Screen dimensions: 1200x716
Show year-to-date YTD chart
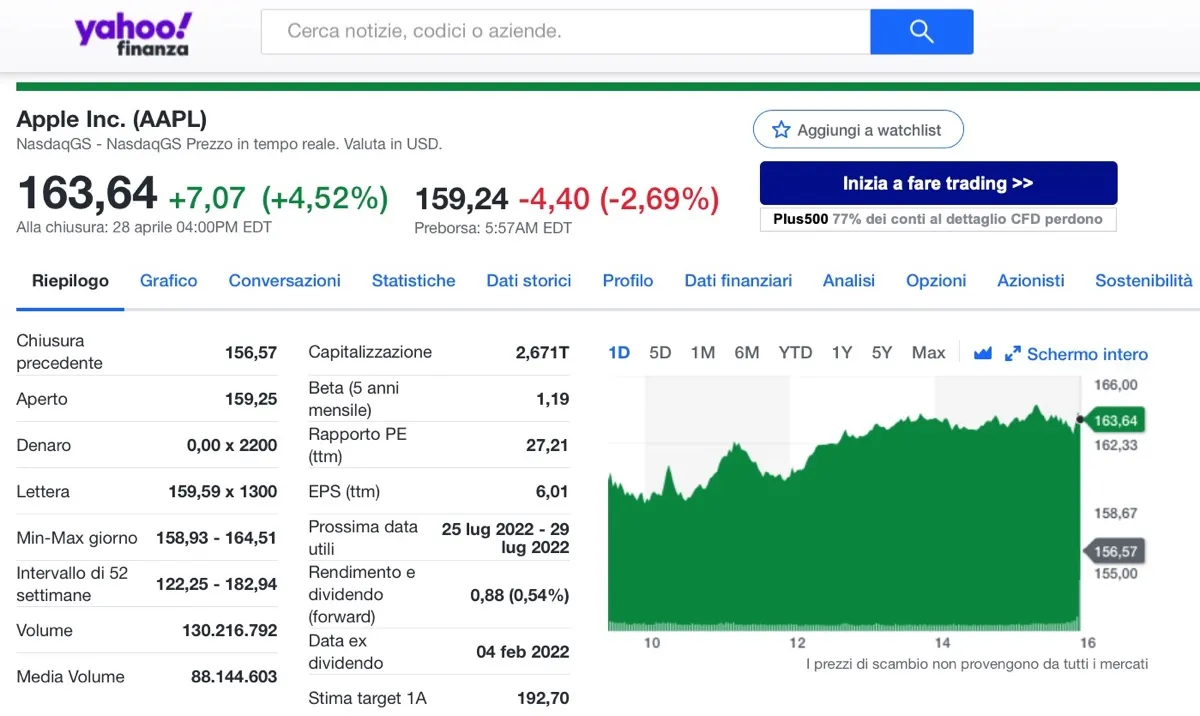pos(795,353)
